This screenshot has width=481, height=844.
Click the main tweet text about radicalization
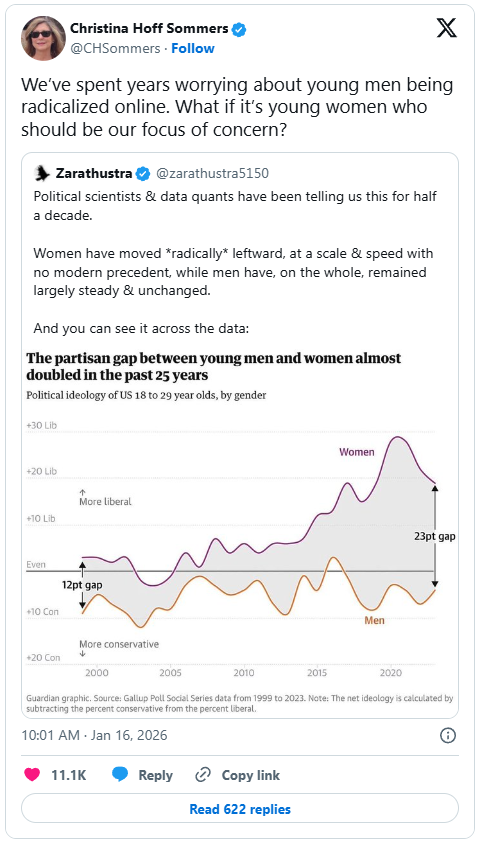click(x=237, y=108)
